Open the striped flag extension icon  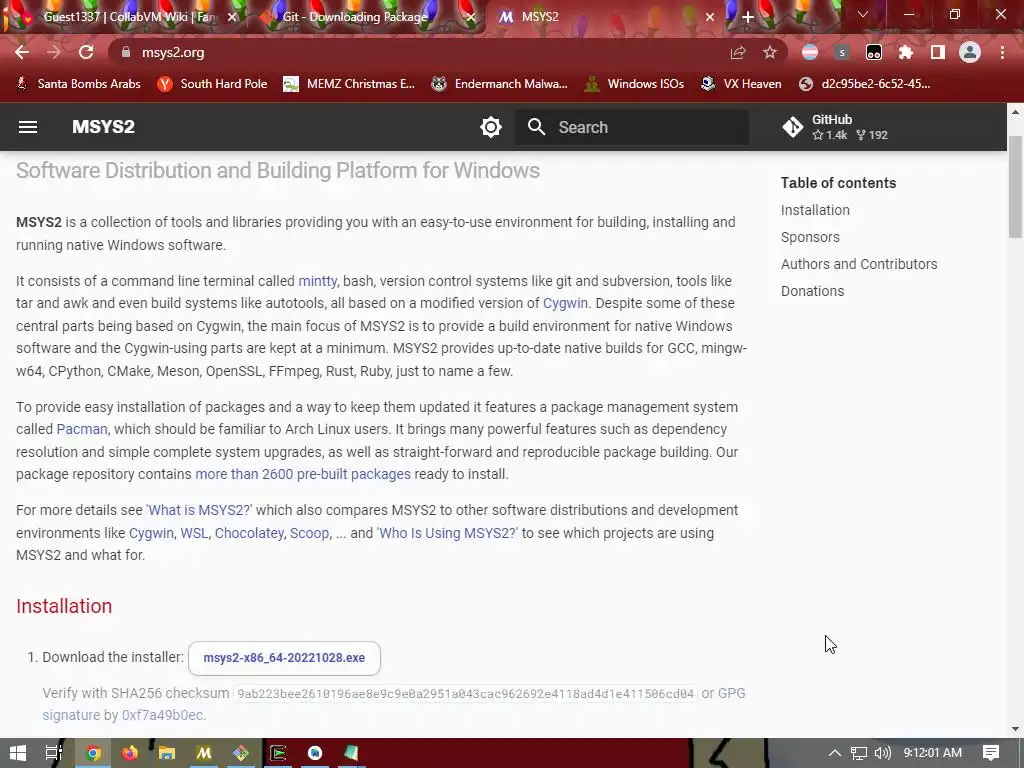[810, 52]
